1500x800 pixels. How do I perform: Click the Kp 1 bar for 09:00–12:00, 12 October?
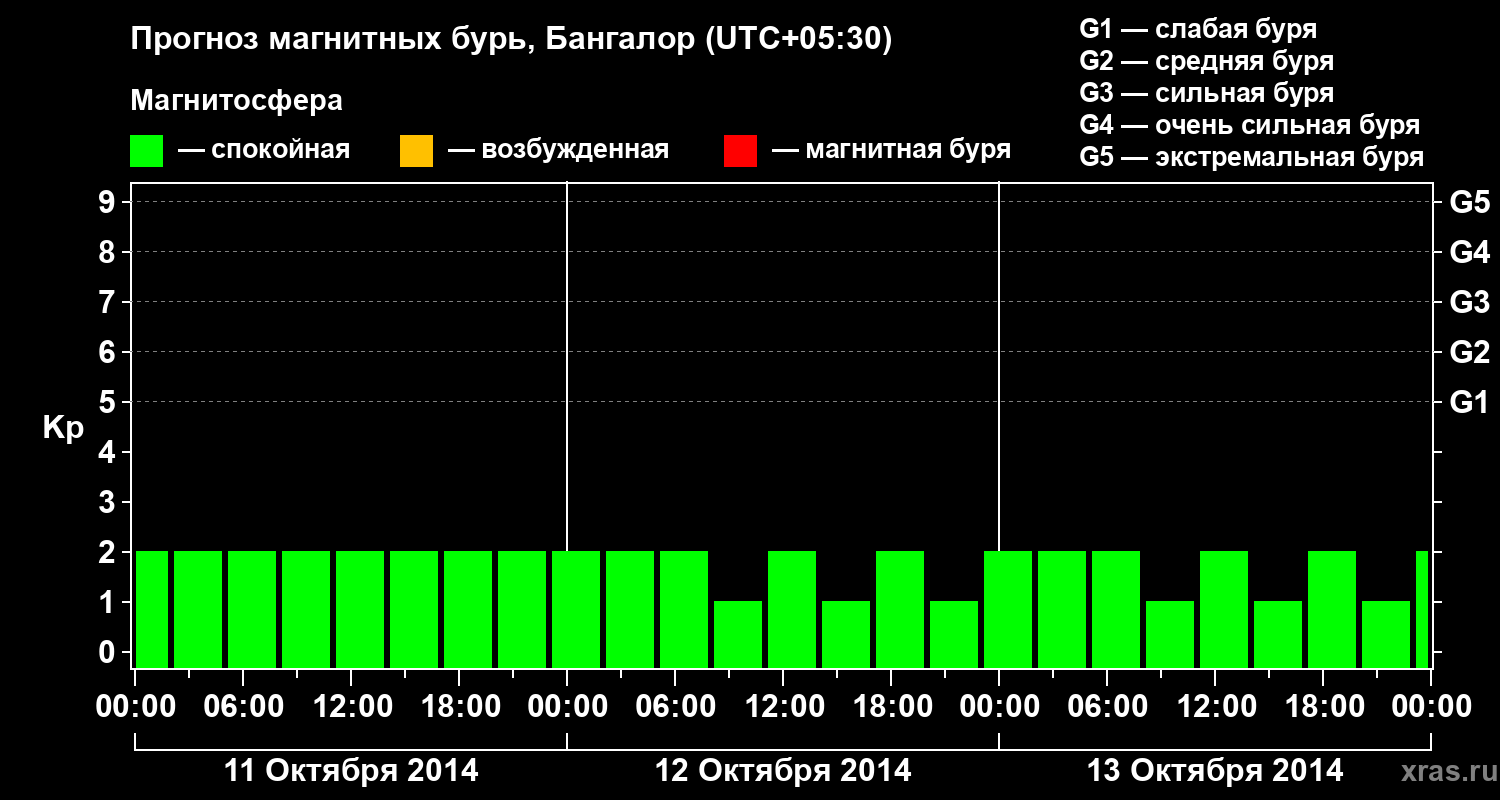tap(738, 634)
